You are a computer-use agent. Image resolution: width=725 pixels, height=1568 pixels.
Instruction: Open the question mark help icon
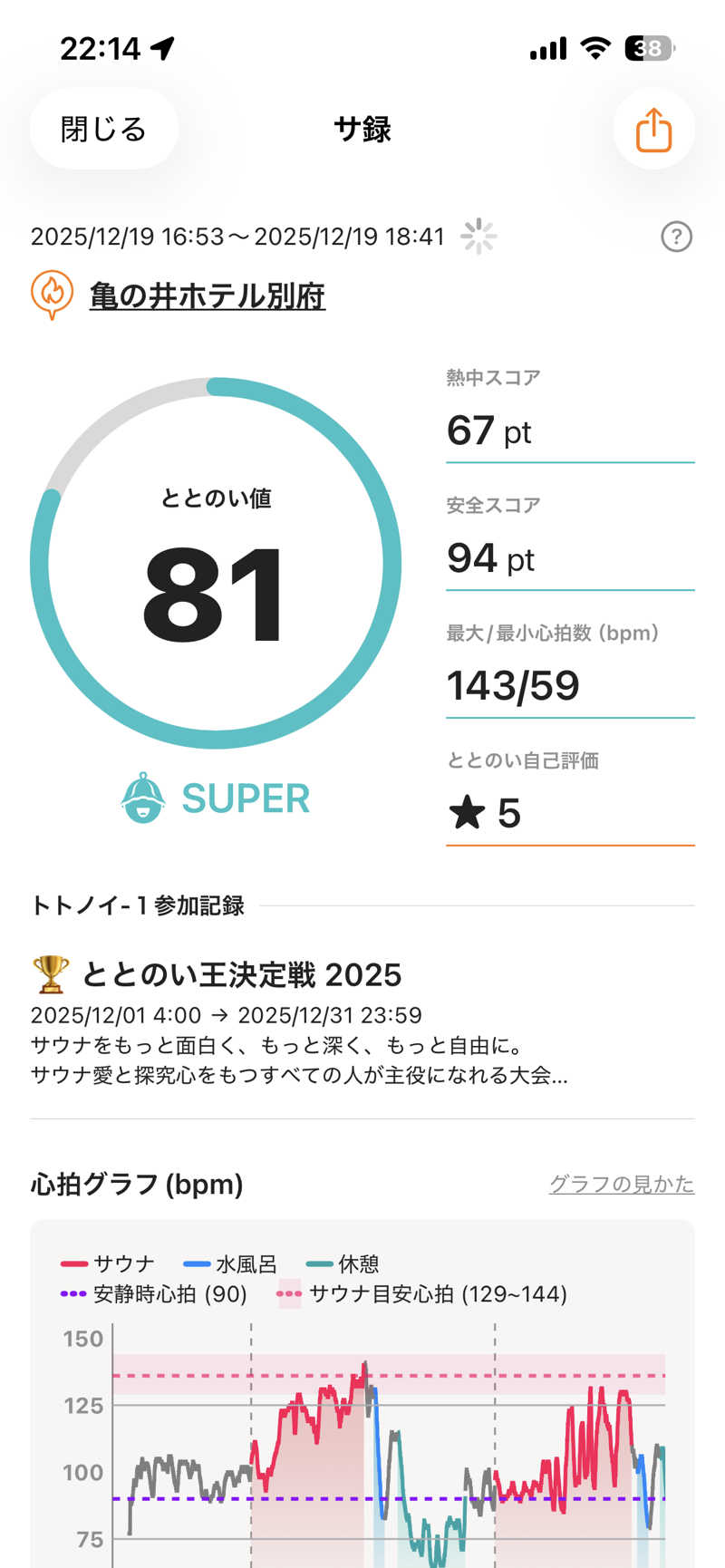(x=676, y=237)
